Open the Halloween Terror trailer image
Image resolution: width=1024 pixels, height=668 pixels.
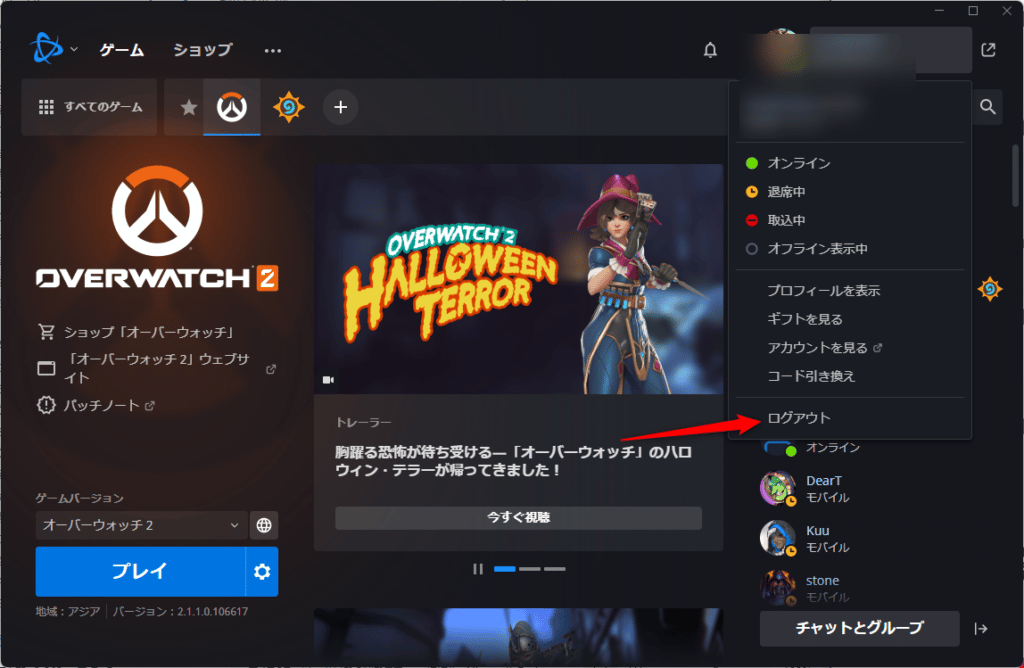coord(519,279)
